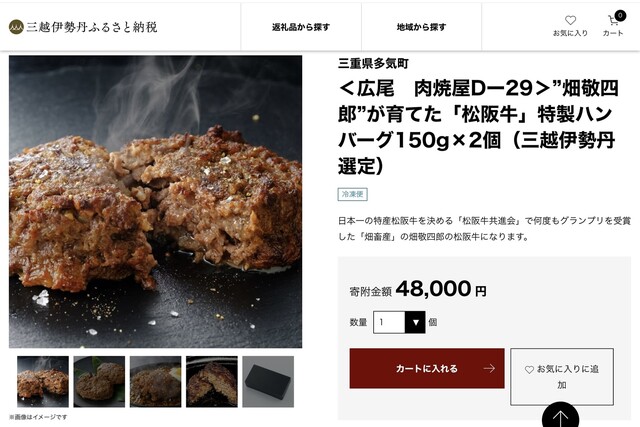Screen dimensions: 640x427
Task: Select the first hamburger thumbnail with steam
Action: coord(43,382)
